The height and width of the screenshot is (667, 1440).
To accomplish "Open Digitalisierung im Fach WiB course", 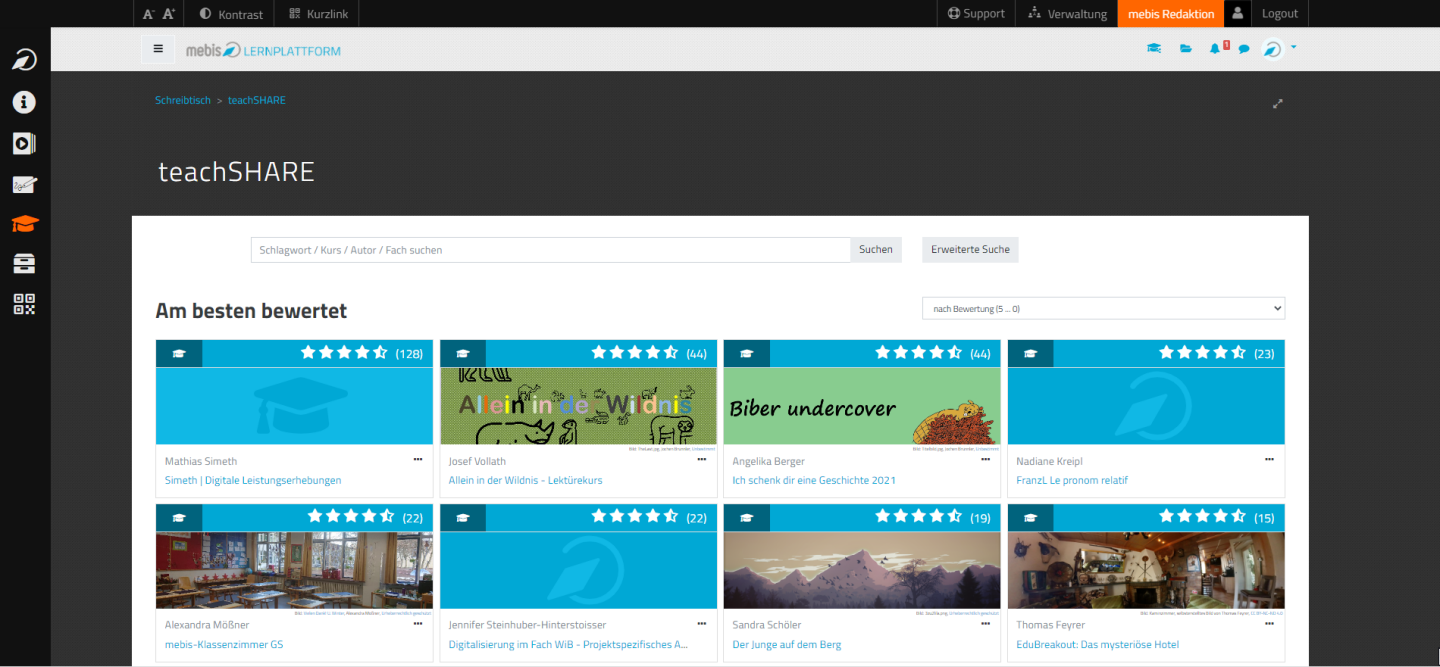I will (x=568, y=645).
